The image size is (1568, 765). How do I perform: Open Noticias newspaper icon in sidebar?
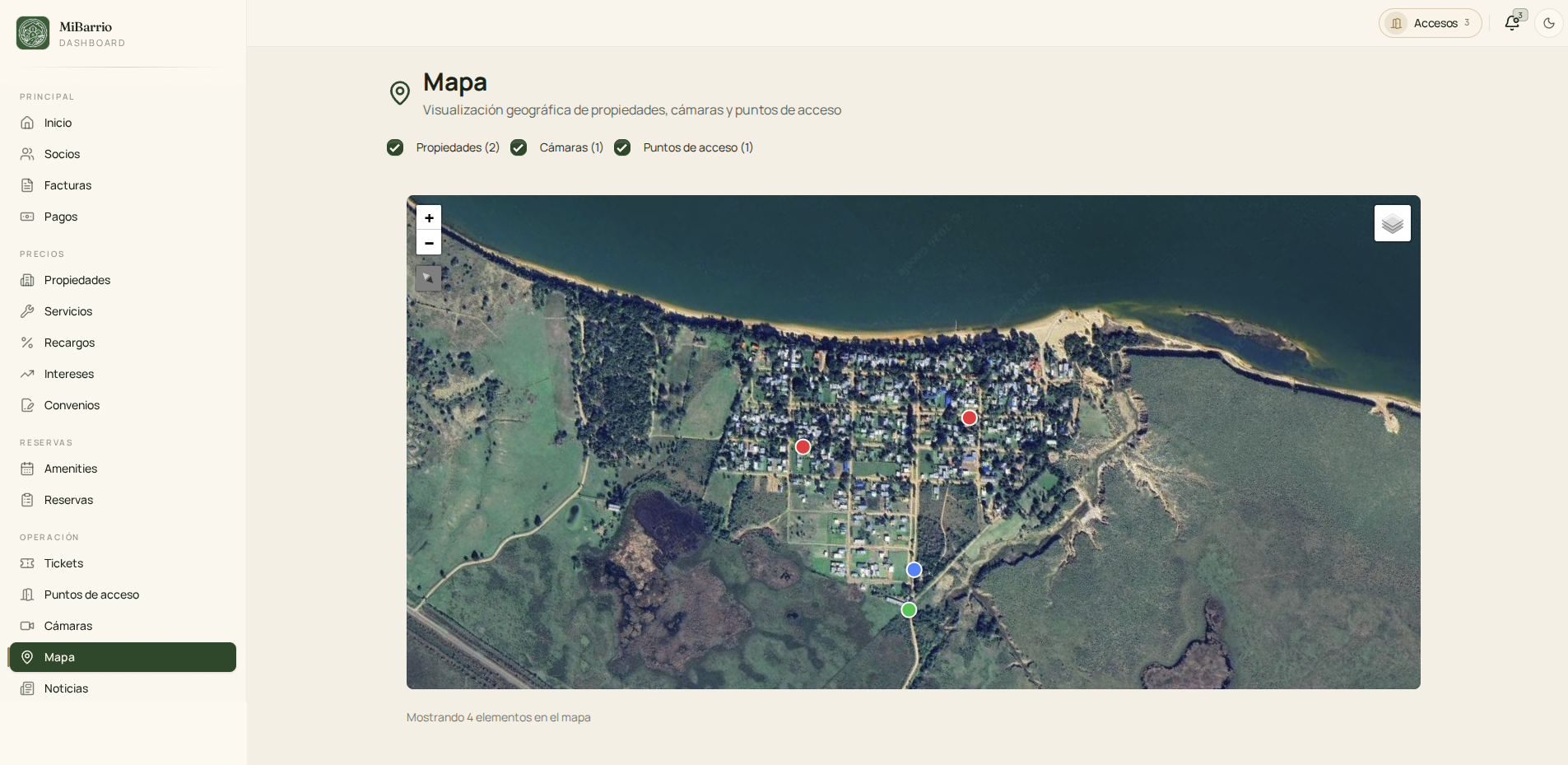point(27,688)
